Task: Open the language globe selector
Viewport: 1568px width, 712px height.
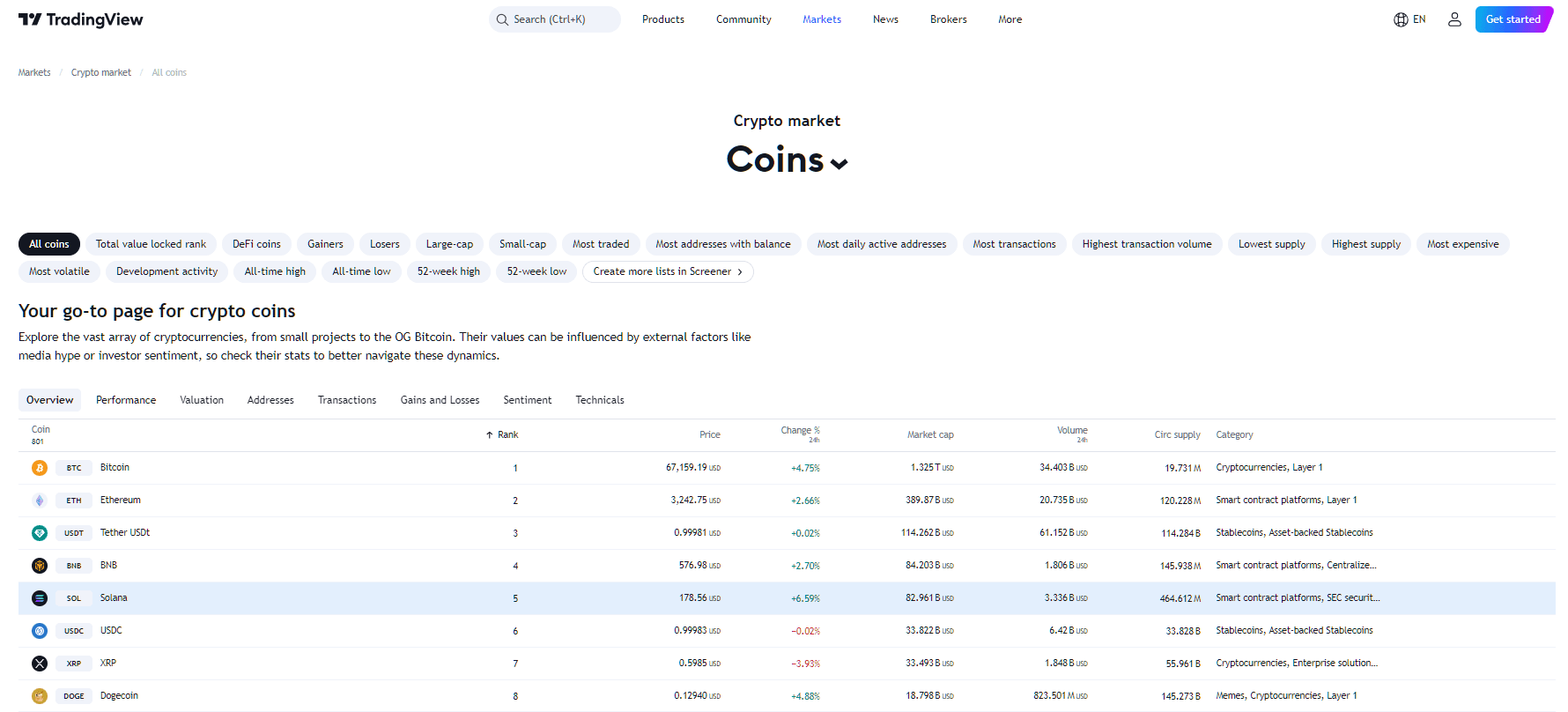Action: 1409,19
